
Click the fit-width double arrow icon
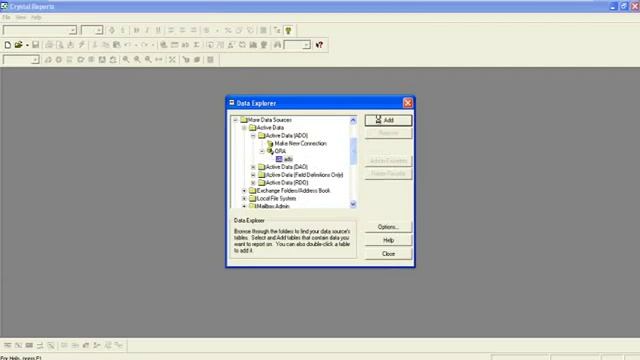(159, 60)
